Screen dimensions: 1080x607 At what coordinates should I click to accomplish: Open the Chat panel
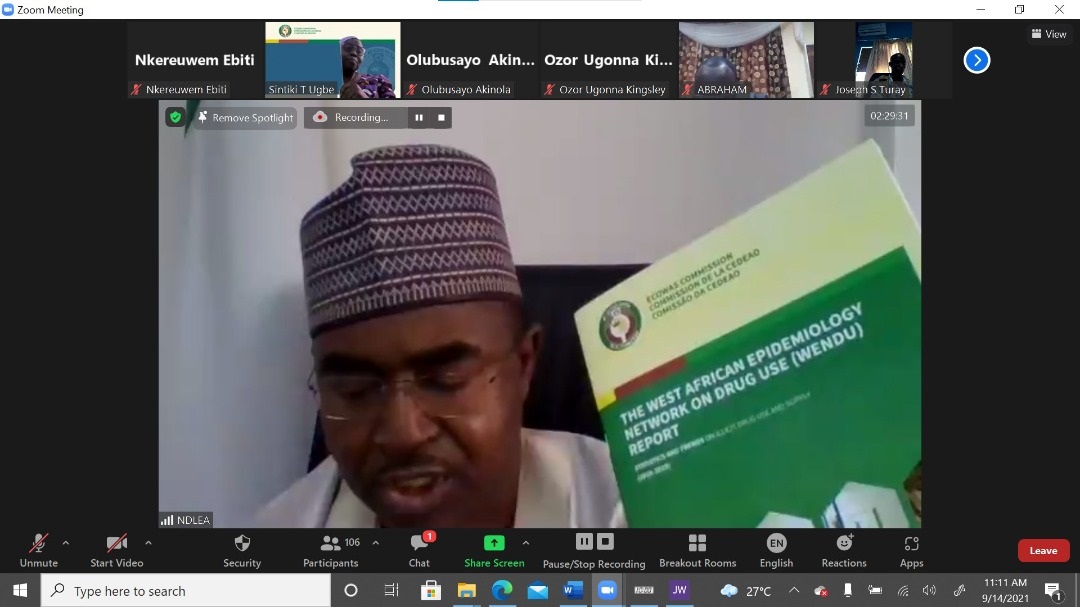(419, 551)
